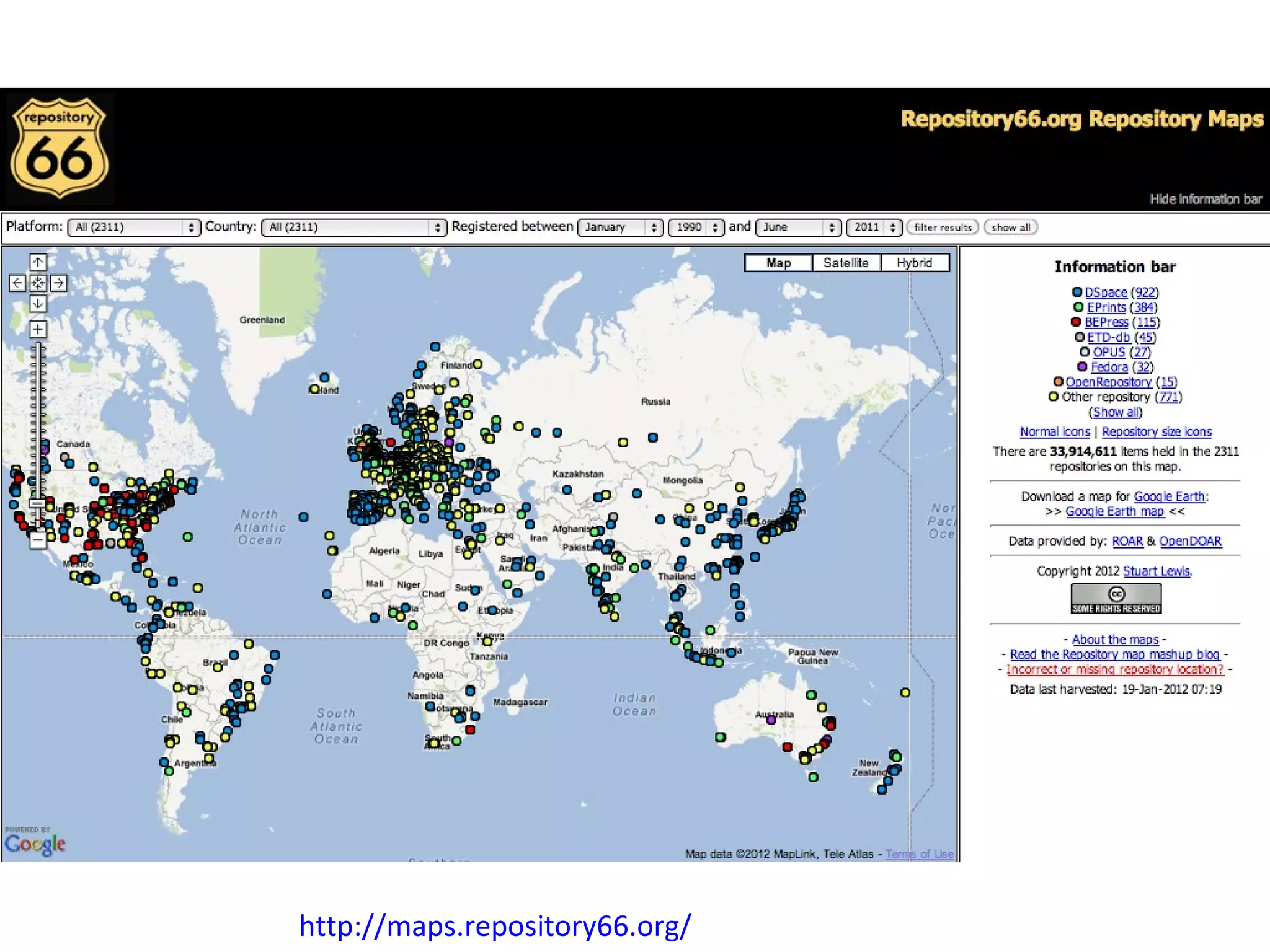The image size is (1270, 952).
Task: Open the OpenDOAR data provider link
Action: click(x=1191, y=541)
